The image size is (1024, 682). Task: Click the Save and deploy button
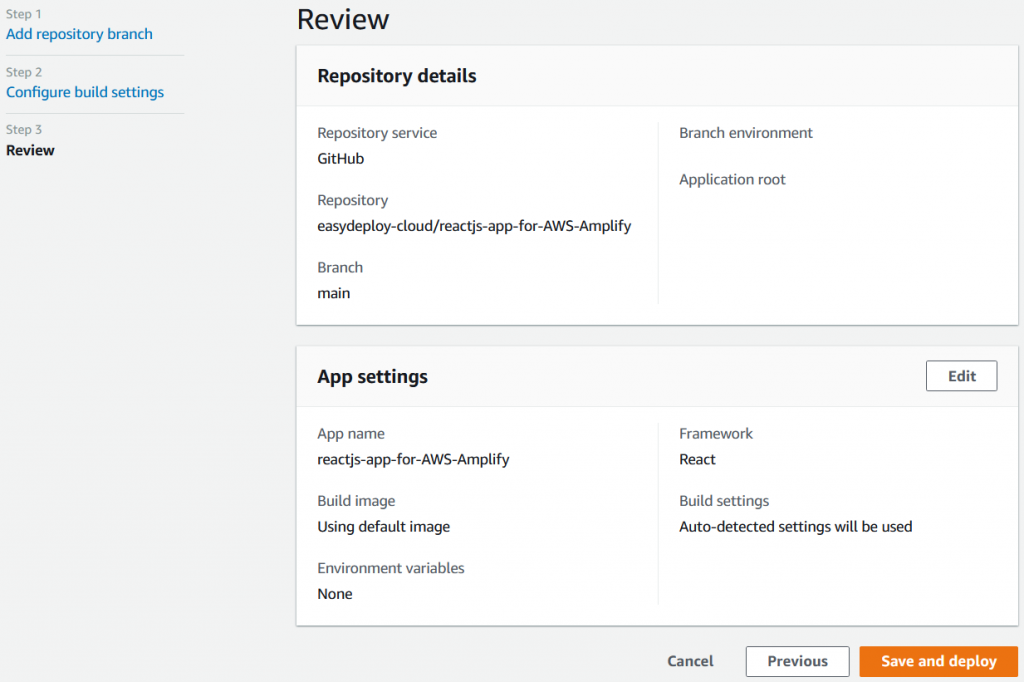pos(937,661)
